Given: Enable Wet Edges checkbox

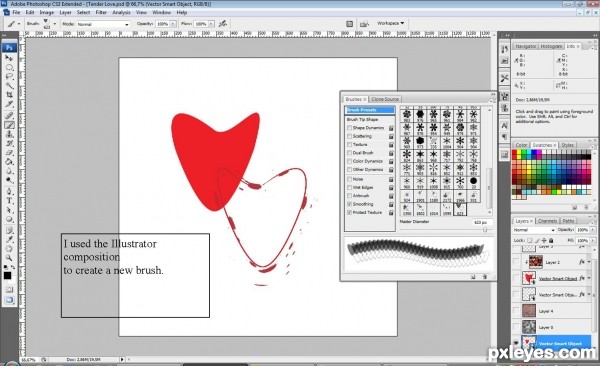Looking at the screenshot, I should point(349,188).
